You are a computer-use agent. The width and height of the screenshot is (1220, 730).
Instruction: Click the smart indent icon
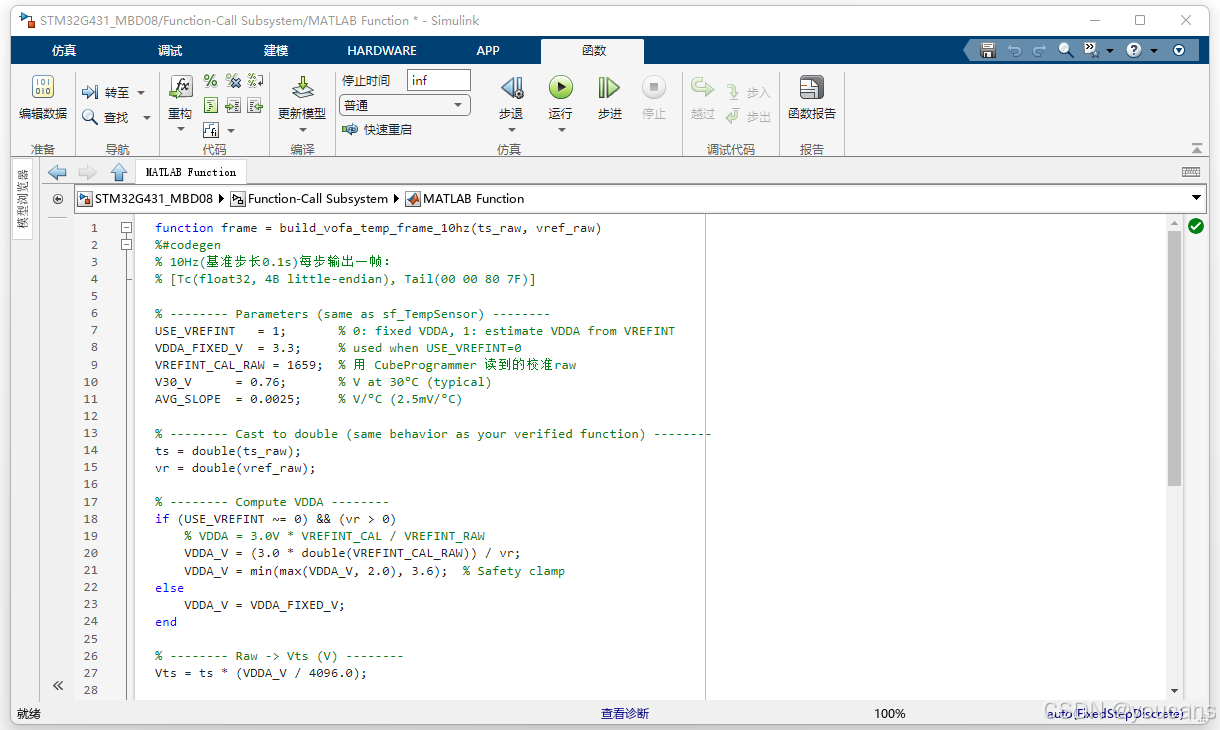[x=210, y=105]
